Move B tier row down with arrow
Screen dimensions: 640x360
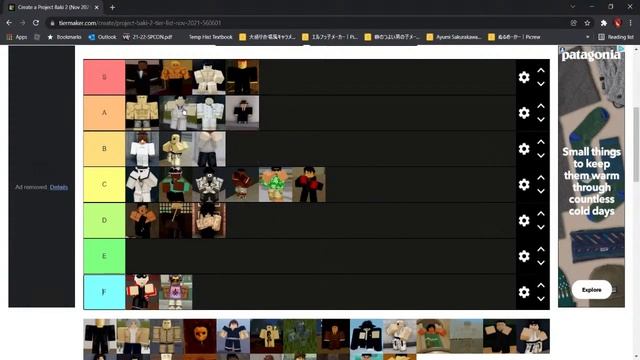pyautogui.click(x=541, y=156)
